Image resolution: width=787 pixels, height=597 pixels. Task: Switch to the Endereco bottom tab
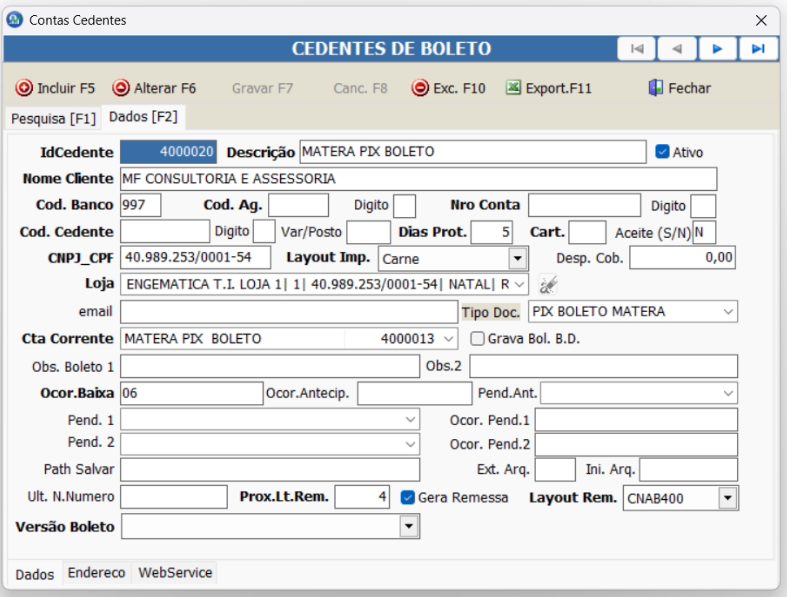pos(96,573)
